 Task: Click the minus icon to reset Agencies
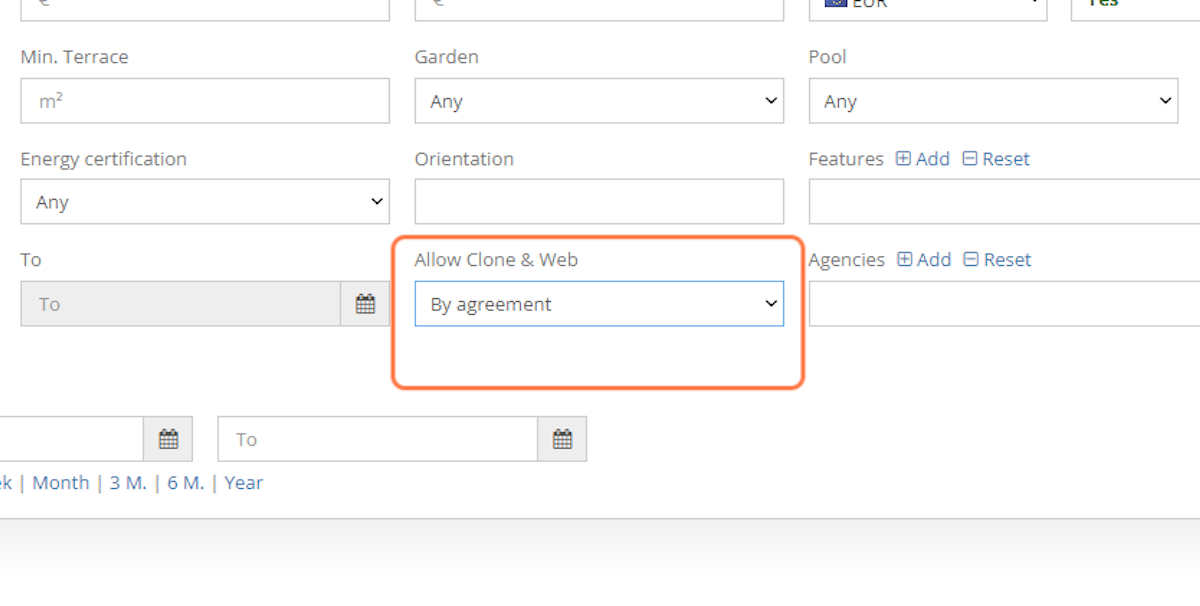click(x=971, y=260)
